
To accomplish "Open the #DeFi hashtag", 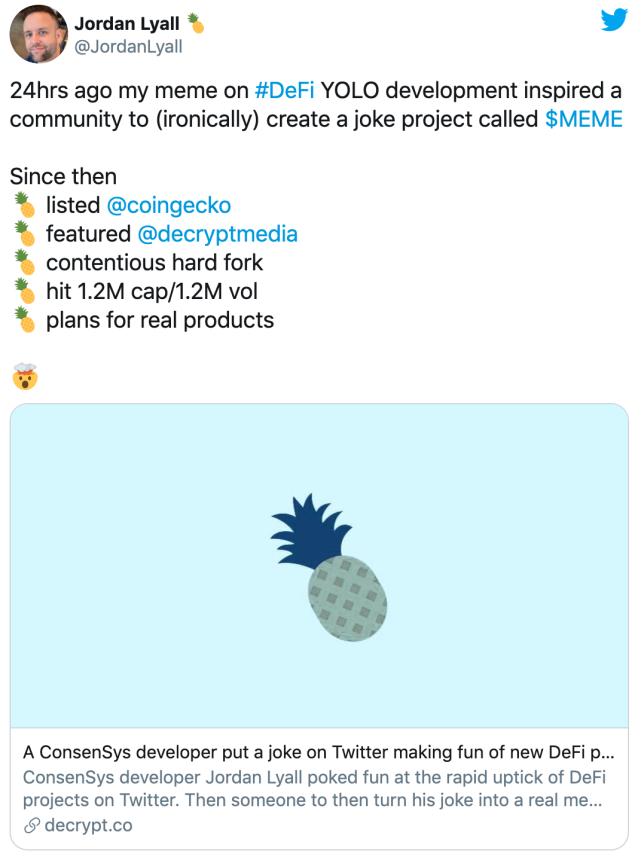I will tap(285, 90).
